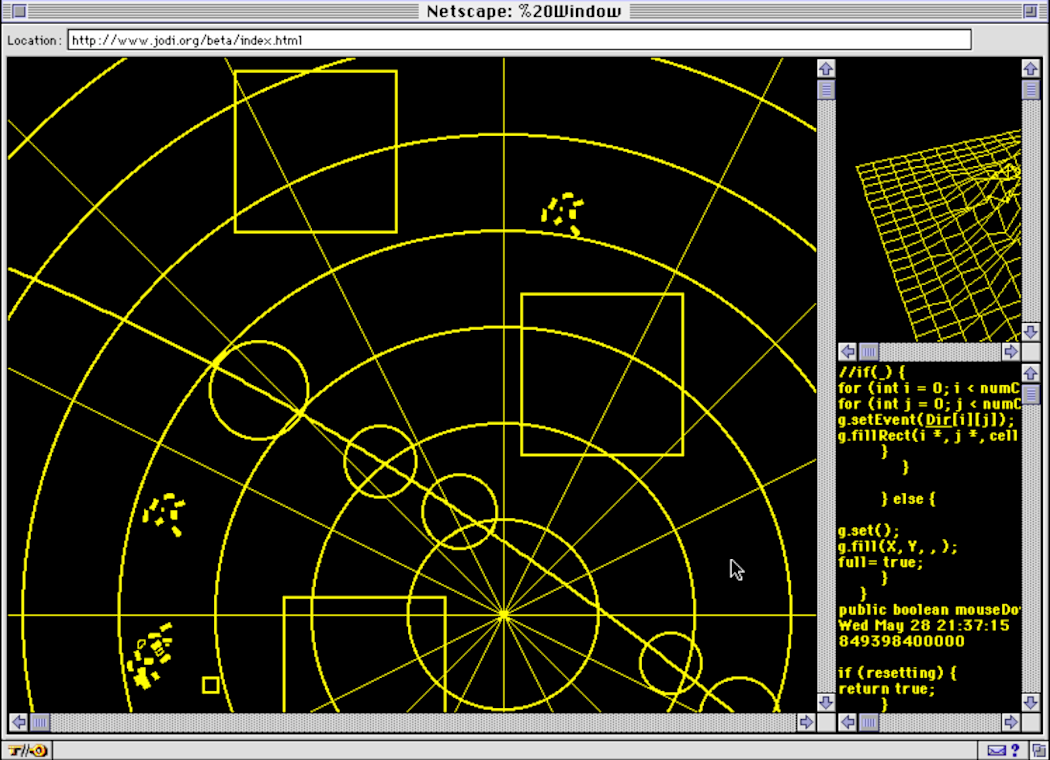
Task: Click the yellow wireframe mesh graphic
Action: coord(939,236)
